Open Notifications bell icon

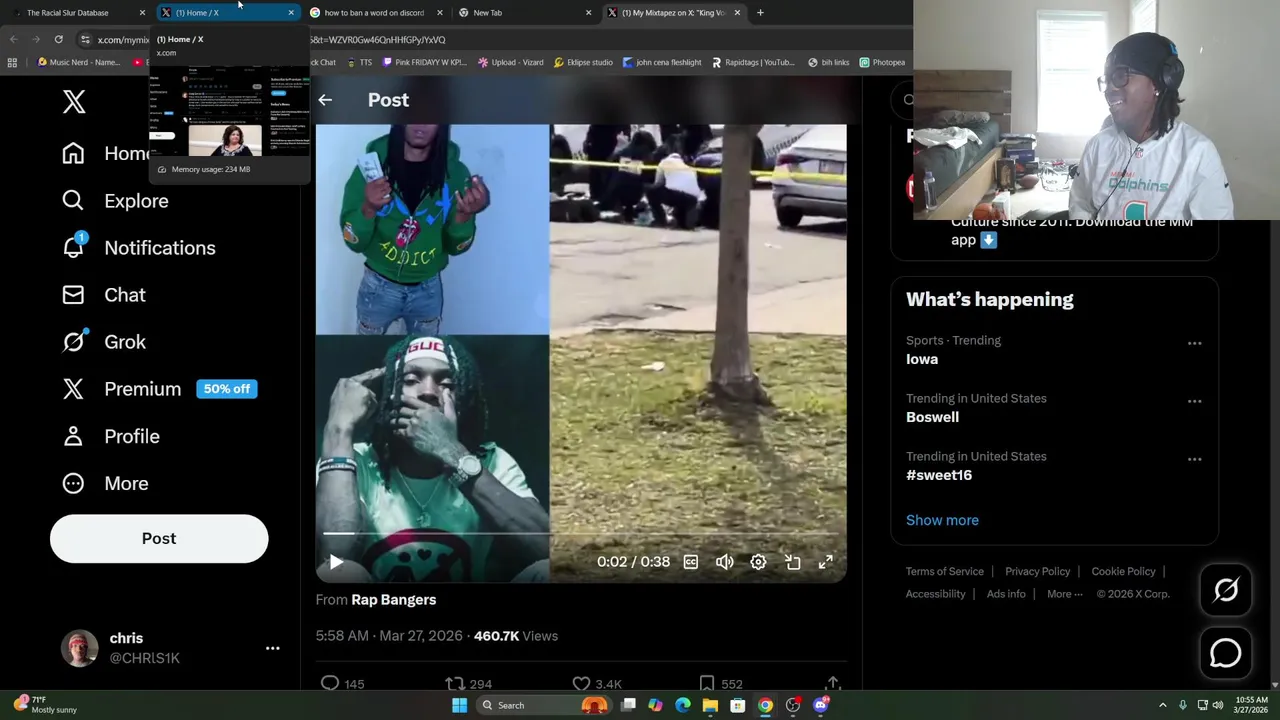click(x=73, y=247)
